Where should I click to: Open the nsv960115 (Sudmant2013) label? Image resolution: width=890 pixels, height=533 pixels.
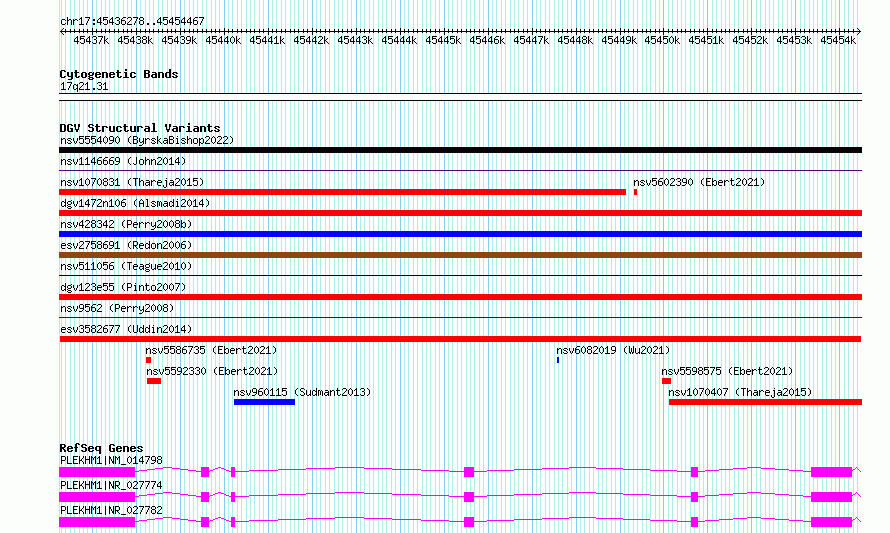(x=302, y=392)
